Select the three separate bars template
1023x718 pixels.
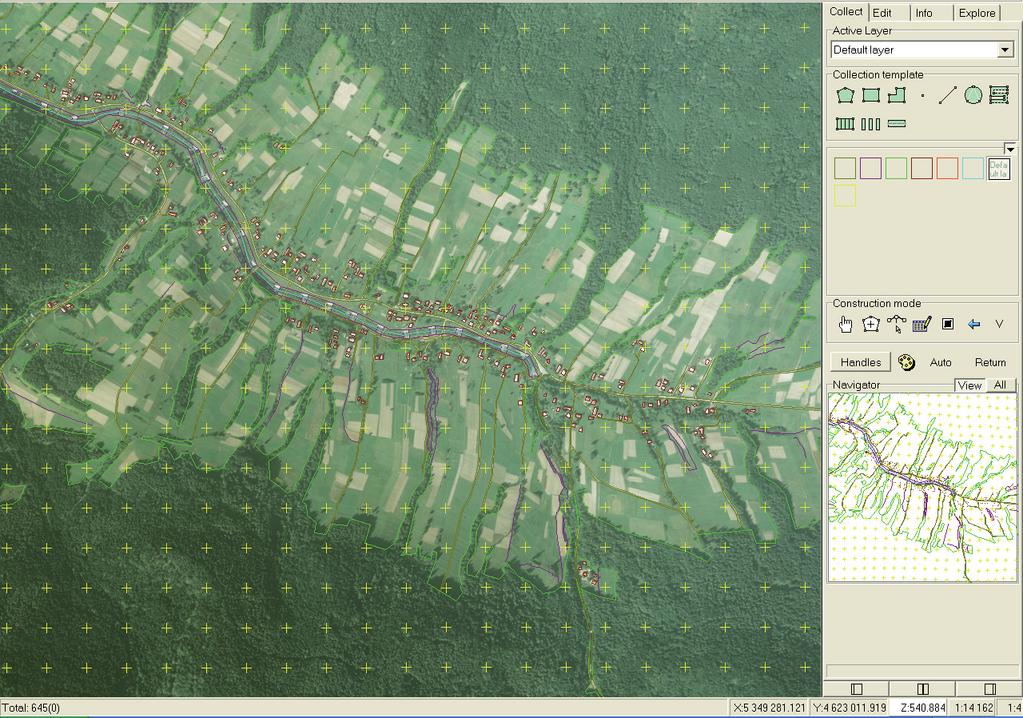coord(871,123)
